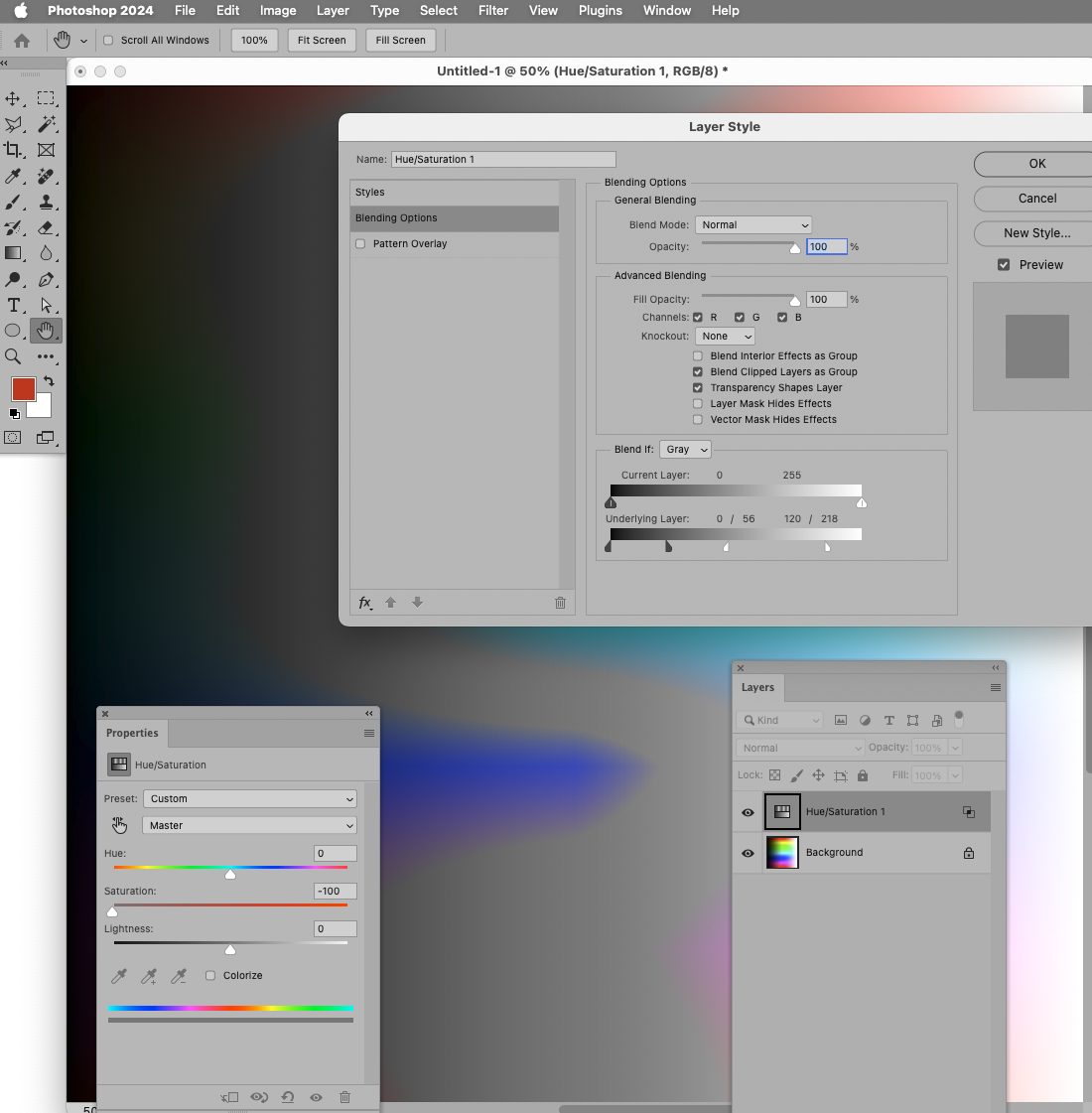Open the Knockout dropdown set to None
1092x1113 pixels.
tap(725, 336)
